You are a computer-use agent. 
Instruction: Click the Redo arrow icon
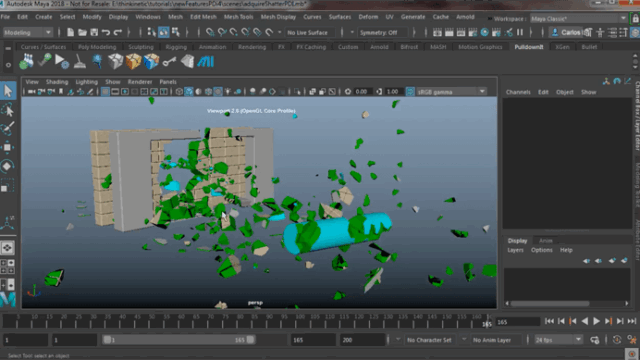click(x=118, y=32)
